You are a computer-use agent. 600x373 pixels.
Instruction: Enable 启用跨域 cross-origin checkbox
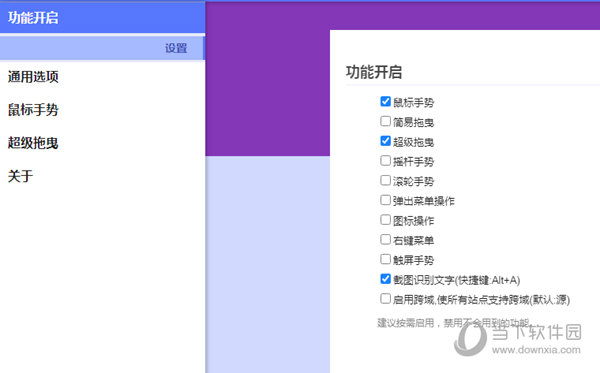click(x=385, y=299)
